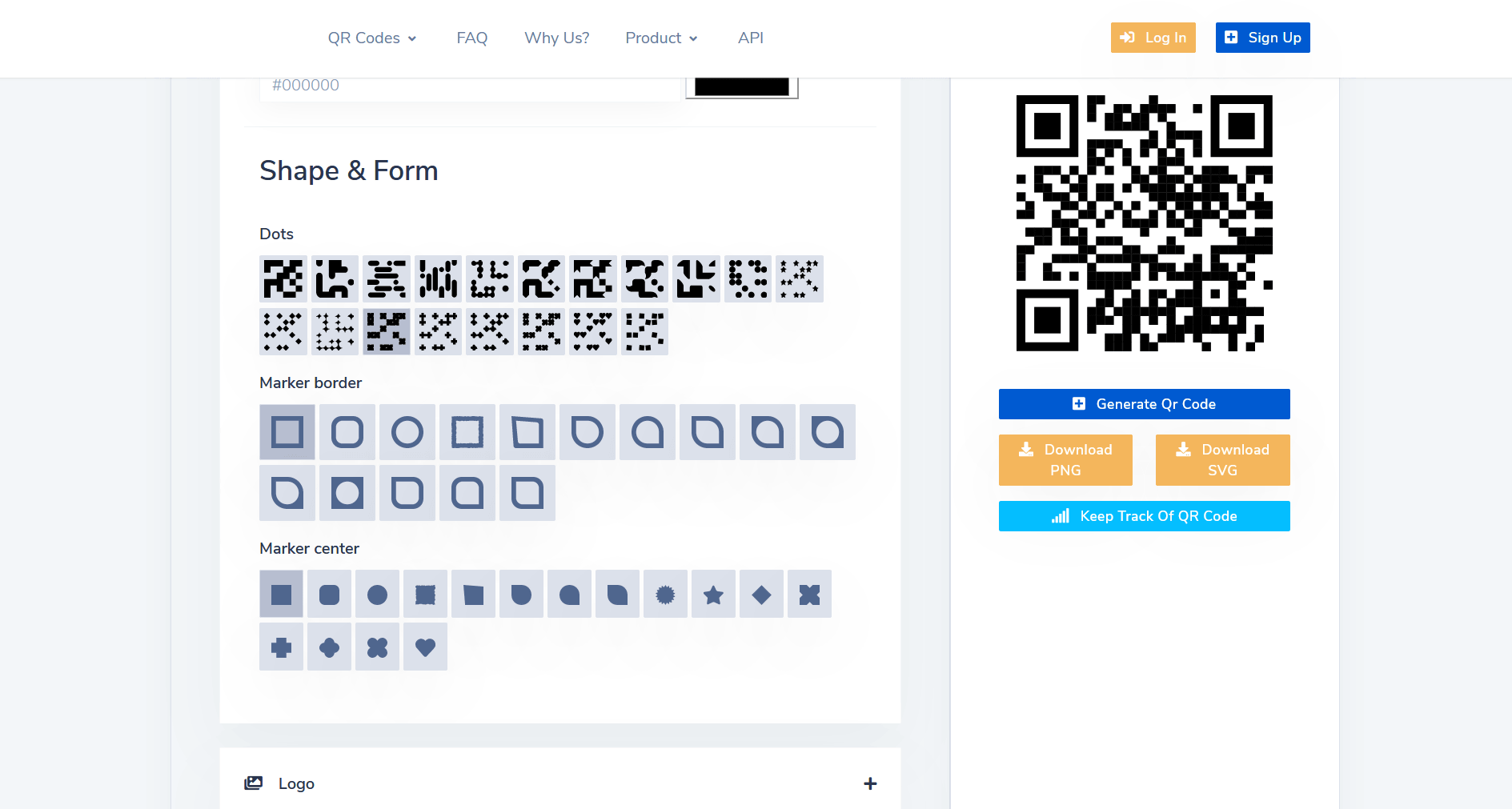Pick the circle Marker border
Image resolution: width=1512 pixels, height=809 pixels.
407,432
